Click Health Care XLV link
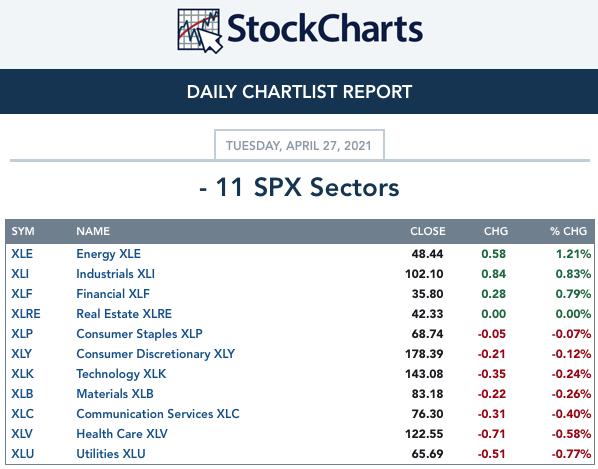Image resolution: width=598 pixels, height=469 pixels. pyautogui.click(x=122, y=434)
